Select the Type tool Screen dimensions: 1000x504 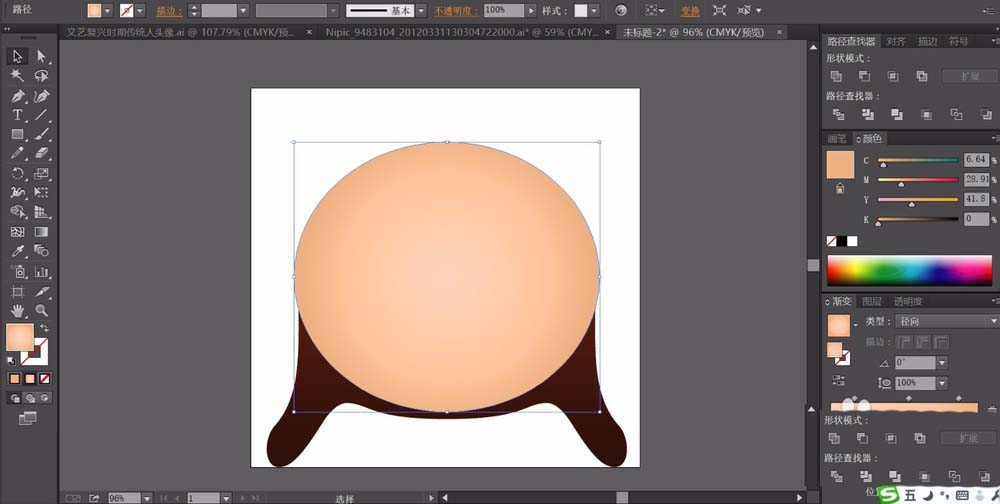pos(18,115)
